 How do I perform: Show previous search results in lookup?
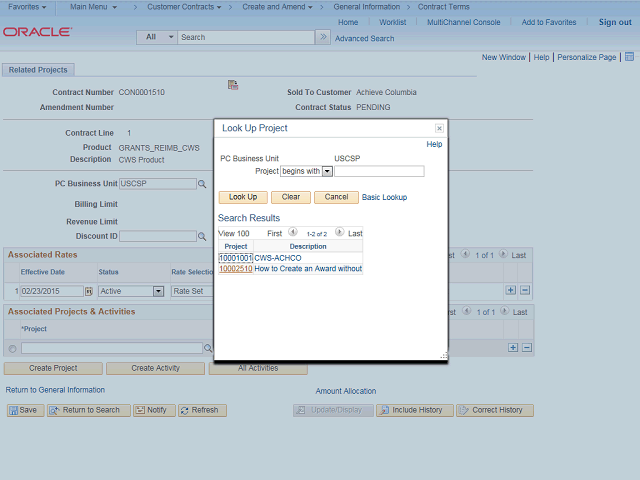(x=293, y=232)
